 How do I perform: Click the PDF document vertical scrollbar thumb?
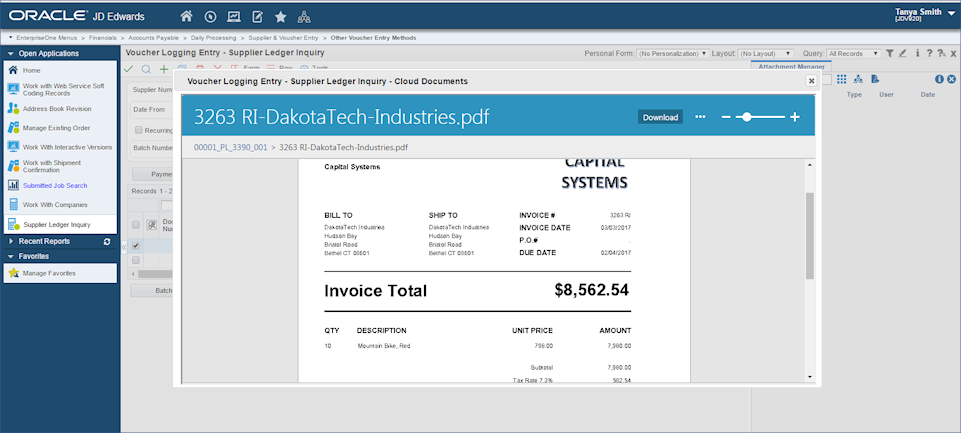pos(810,236)
